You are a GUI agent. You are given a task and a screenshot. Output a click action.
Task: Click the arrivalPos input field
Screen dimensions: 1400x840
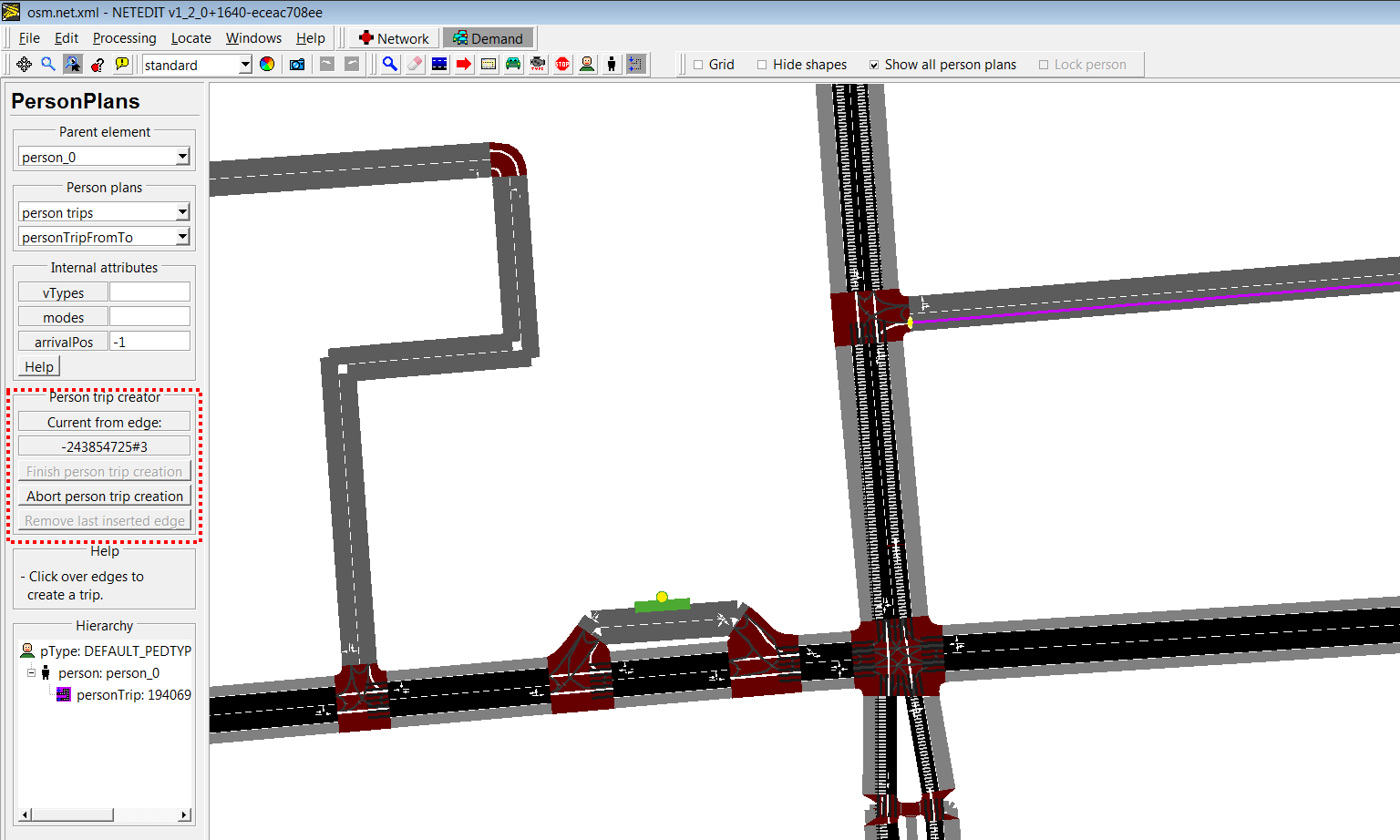[149, 342]
